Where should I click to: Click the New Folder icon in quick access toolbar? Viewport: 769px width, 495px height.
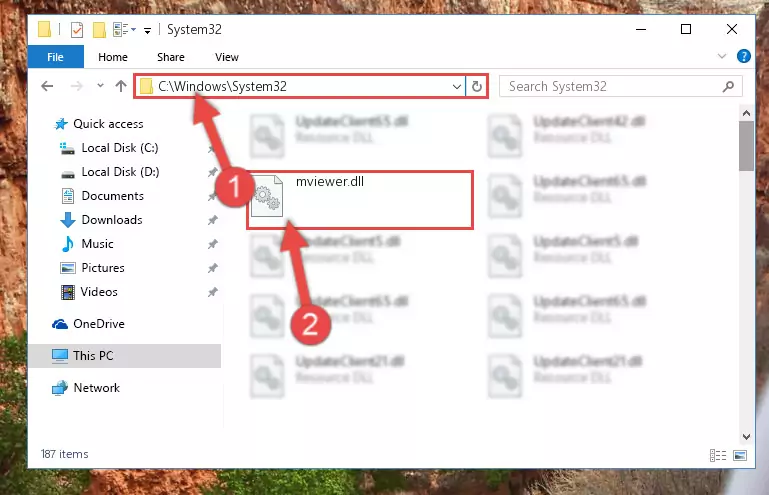[99, 30]
